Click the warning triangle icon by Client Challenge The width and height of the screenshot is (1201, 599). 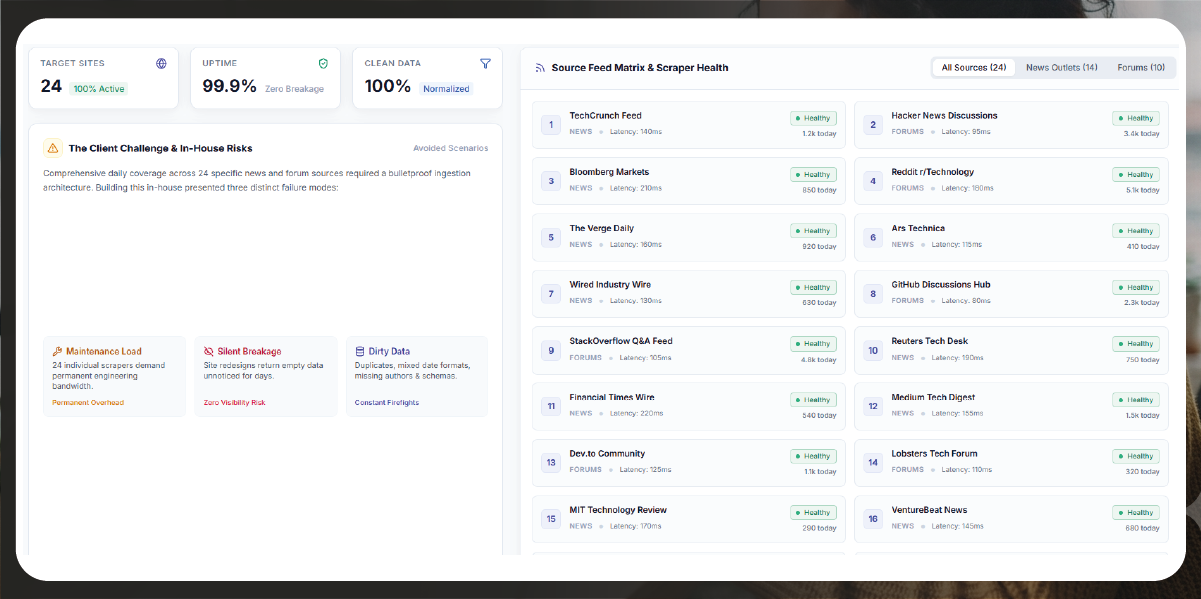53,148
